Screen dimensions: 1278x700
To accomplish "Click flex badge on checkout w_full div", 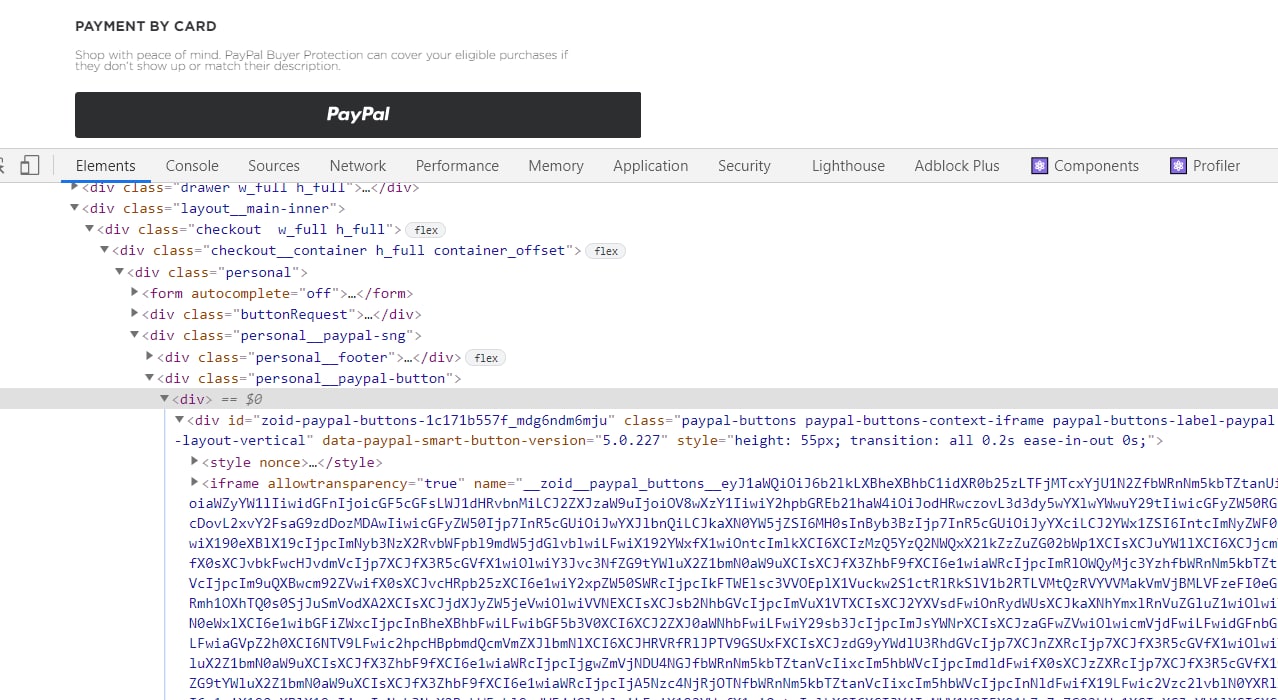I will (x=426, y=230).
